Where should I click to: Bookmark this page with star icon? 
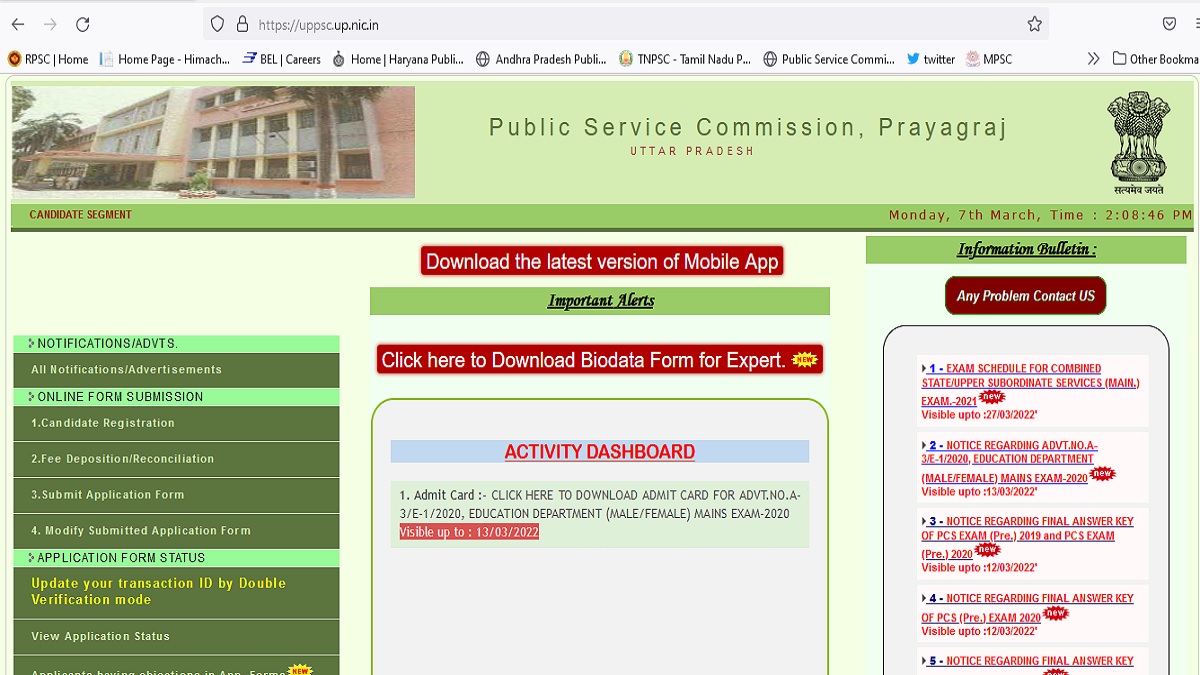pos(1035,24)
